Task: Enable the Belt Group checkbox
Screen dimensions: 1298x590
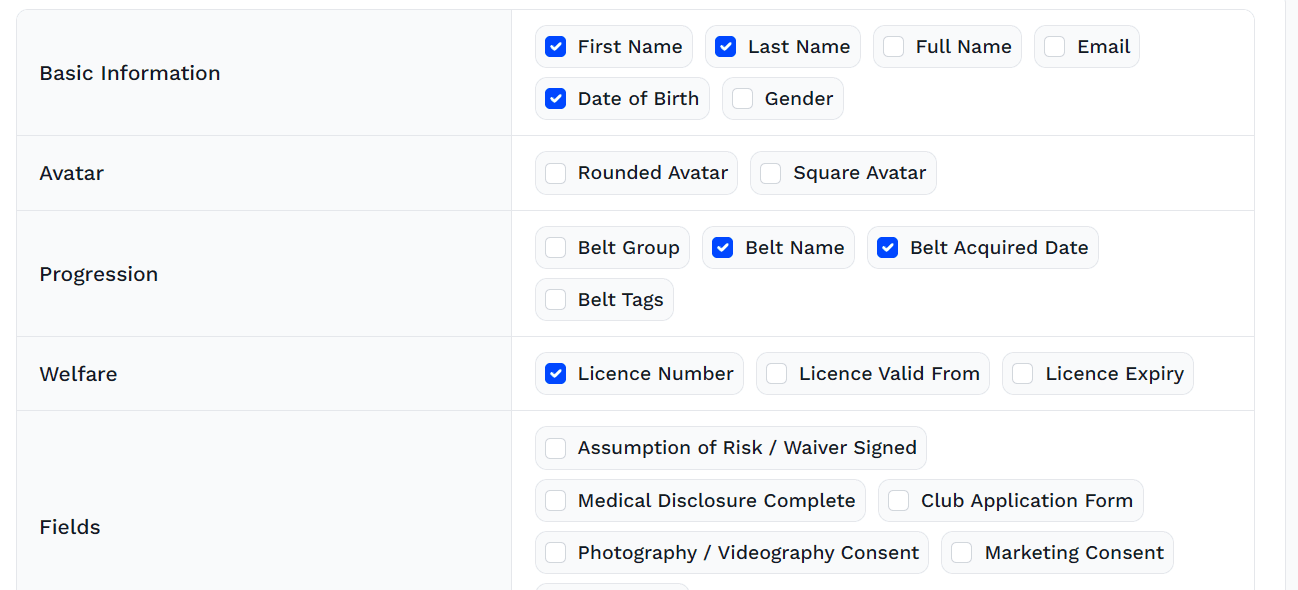Action: point(556,248)
